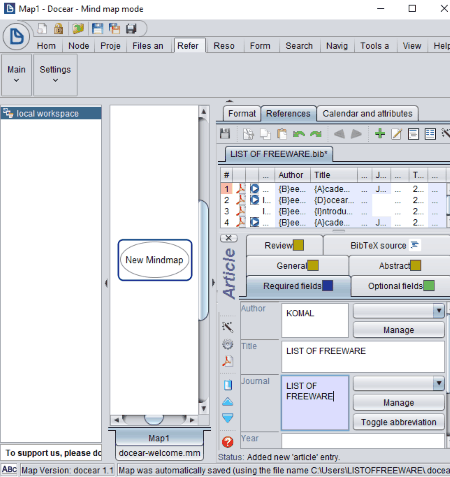Click the Toggle abbreviation button

(399, 422)
